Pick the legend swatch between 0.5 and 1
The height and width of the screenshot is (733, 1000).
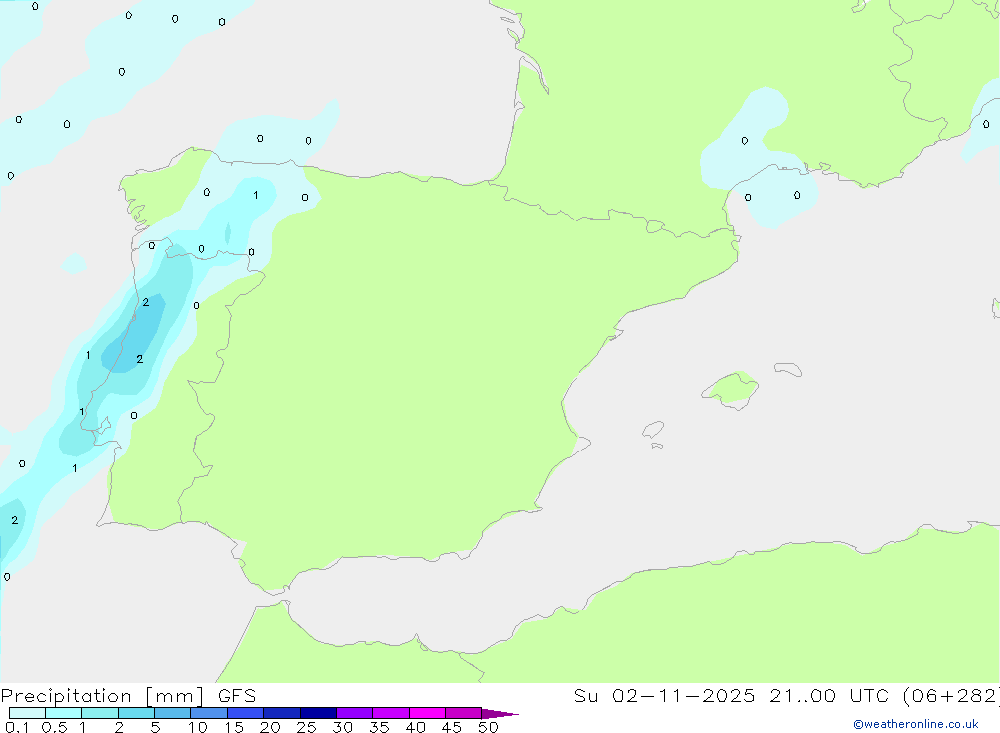63,713
